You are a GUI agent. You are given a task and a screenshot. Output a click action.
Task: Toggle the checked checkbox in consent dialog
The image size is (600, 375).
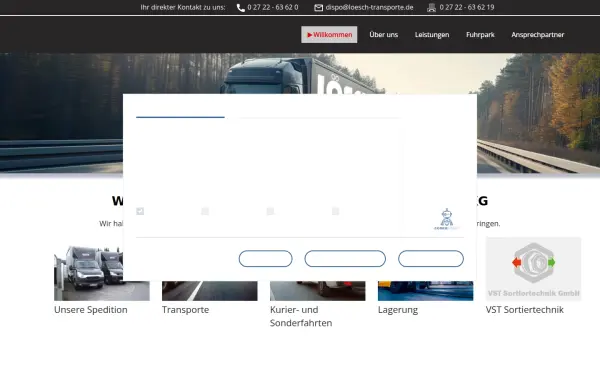(x=140, y=211)
